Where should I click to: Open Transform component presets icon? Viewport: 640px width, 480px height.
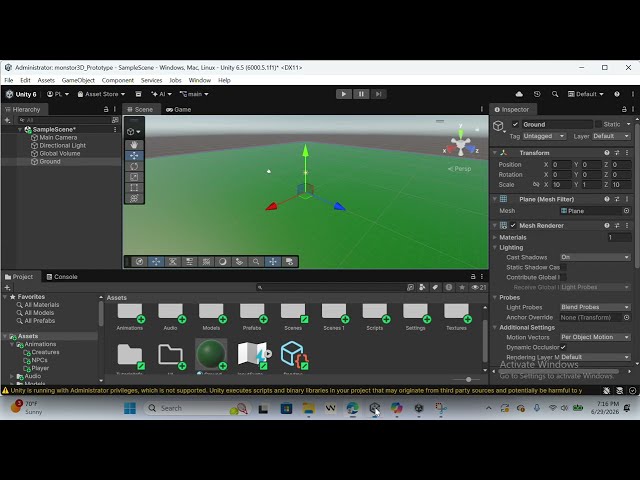pos(617,153)
